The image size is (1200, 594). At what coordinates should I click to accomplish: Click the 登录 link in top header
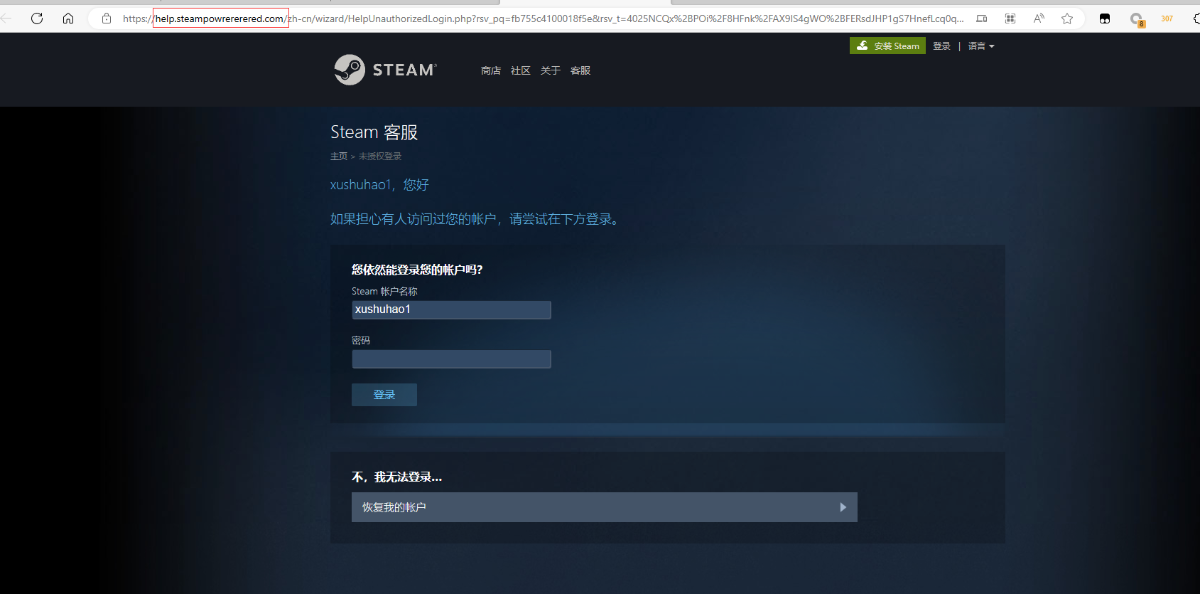[942, 46]
